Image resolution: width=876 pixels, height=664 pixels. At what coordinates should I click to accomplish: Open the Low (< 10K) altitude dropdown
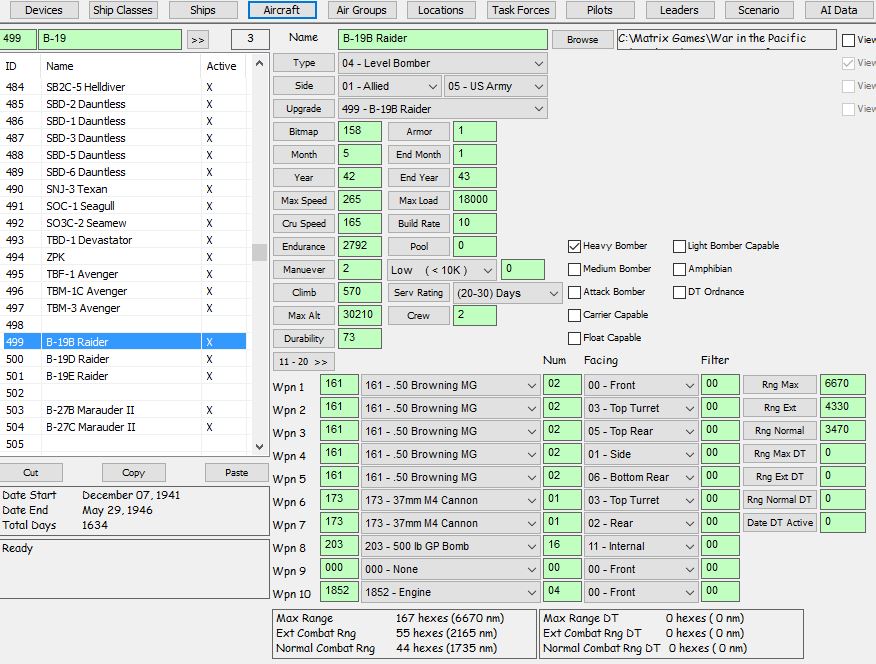[x=442, y=270]
